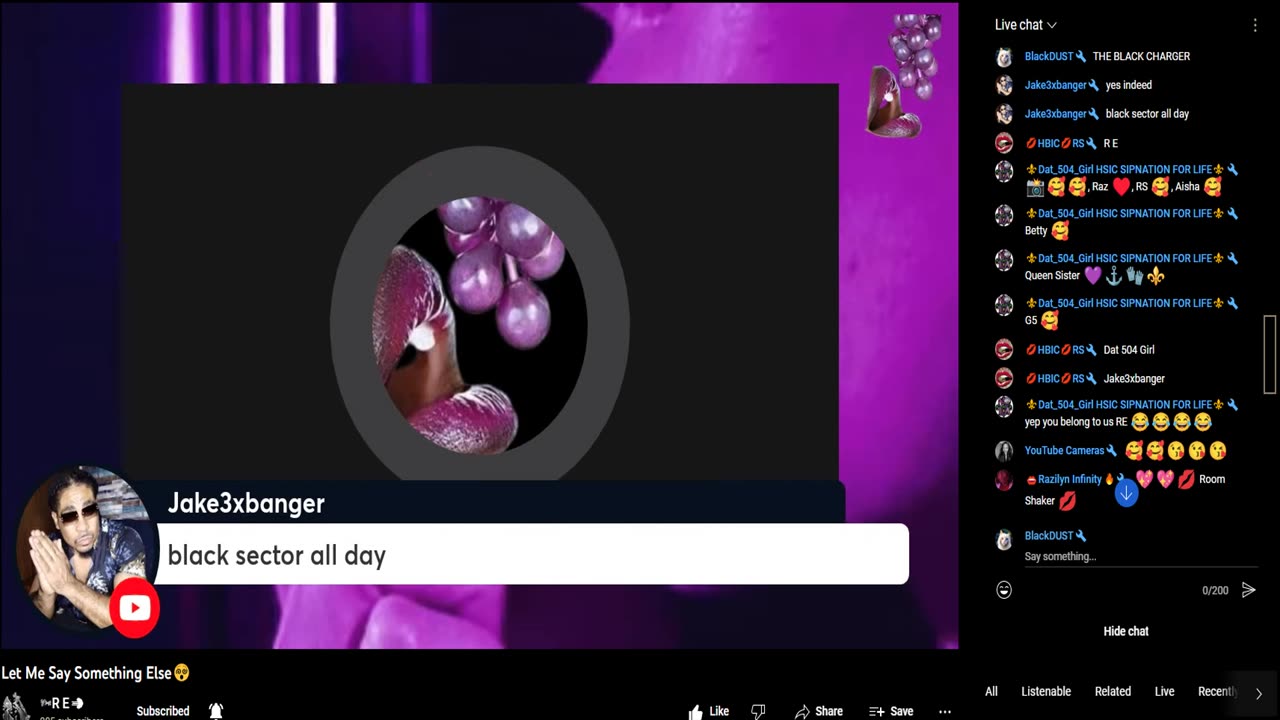Select the Listenable filter chip
Image resolution: width=1280 pixels, height=720 pixels.
pos(1046,691)
